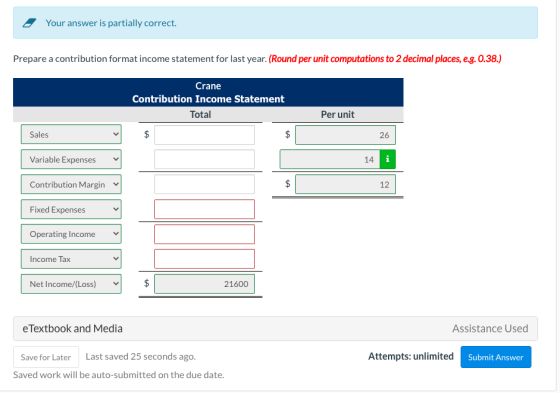This screenshot has height=393, width=560.
Task: Open the Net Income/(Loss) dropdown
Action: 71,284
